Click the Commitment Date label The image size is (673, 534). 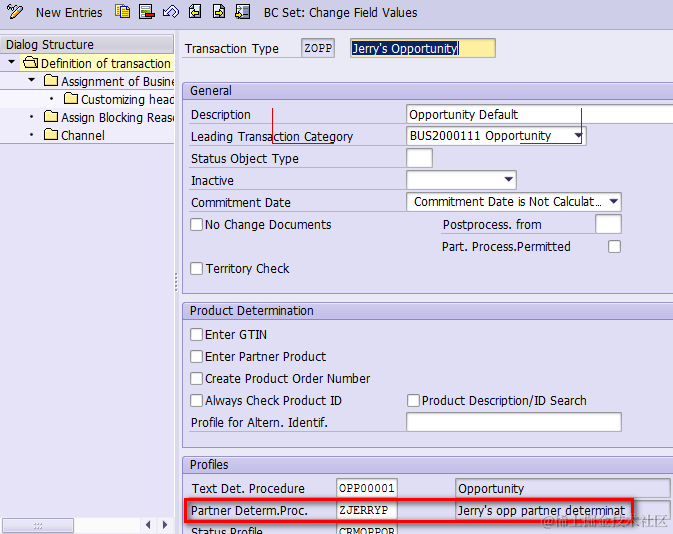tap(241, 202)
